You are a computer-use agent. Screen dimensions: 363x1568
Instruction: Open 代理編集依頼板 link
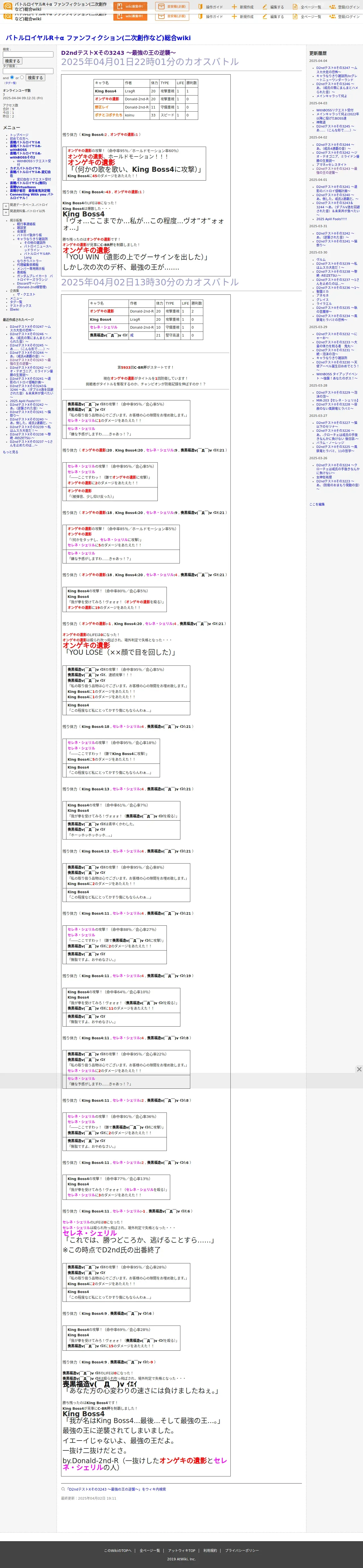[27, 265]
